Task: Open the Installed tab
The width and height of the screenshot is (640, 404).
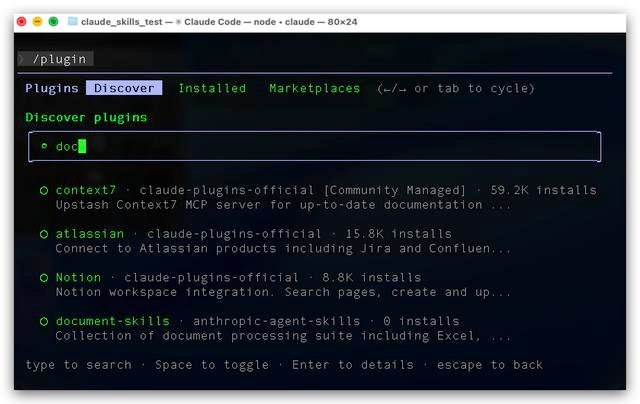Action: [x=212, y=88]
